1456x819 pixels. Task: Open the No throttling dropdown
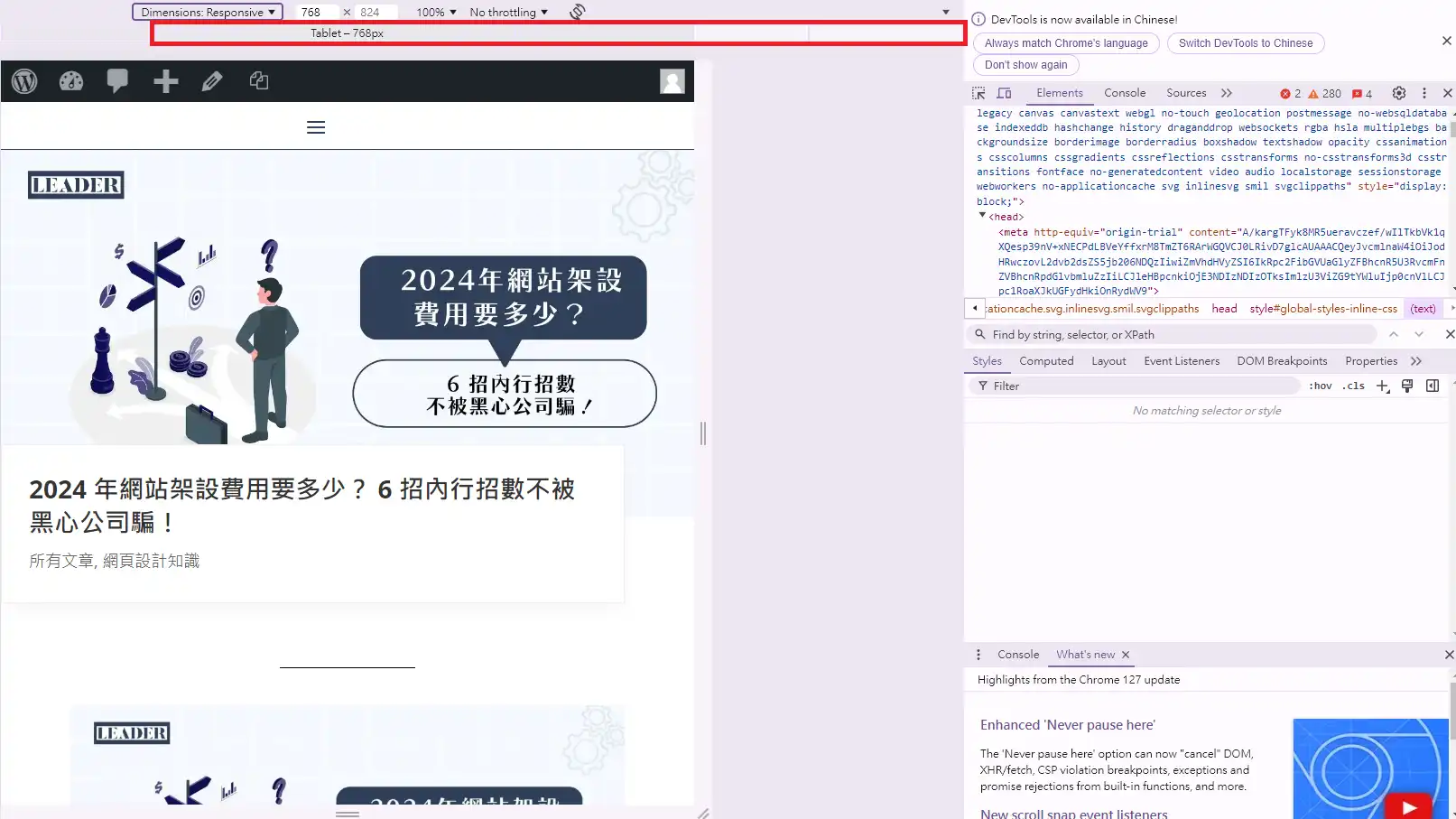508,12
